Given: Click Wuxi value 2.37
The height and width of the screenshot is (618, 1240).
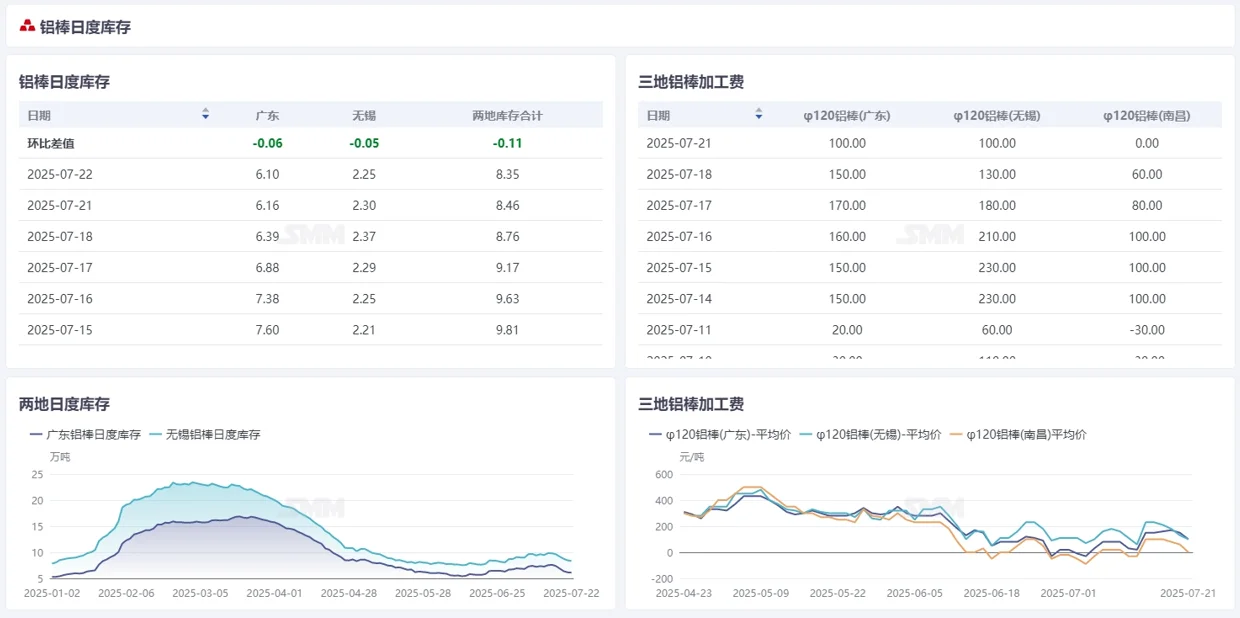Looking at the screenshot, I should point(364,236).
